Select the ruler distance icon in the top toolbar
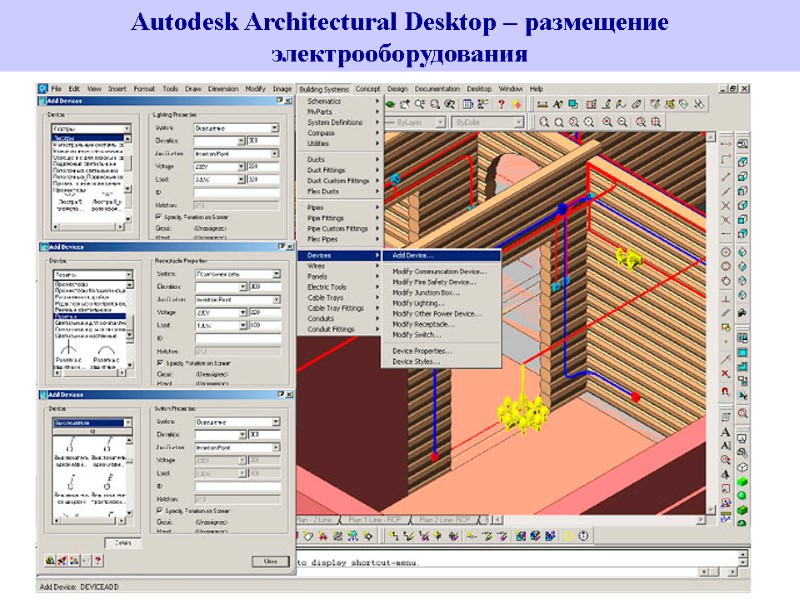This screenshot has height=600, width=800. coord(542,104)
